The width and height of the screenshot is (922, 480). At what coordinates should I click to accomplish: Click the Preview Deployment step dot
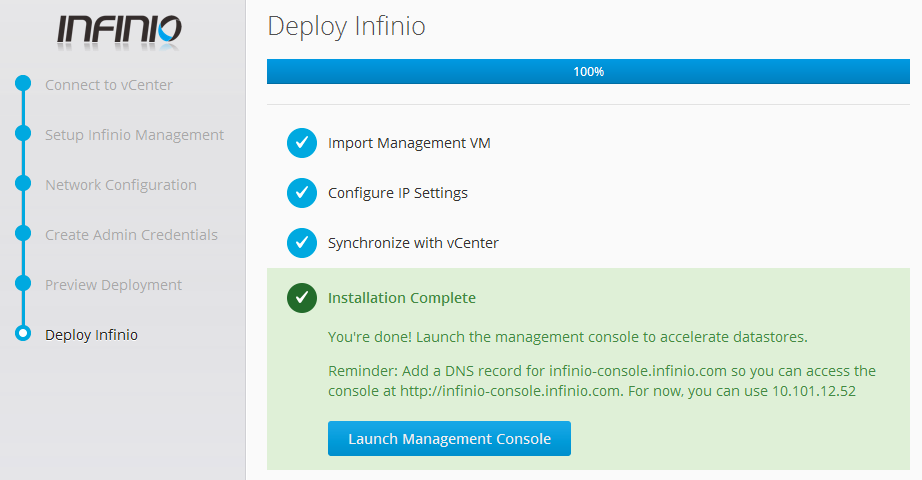[x=23, y=284]
